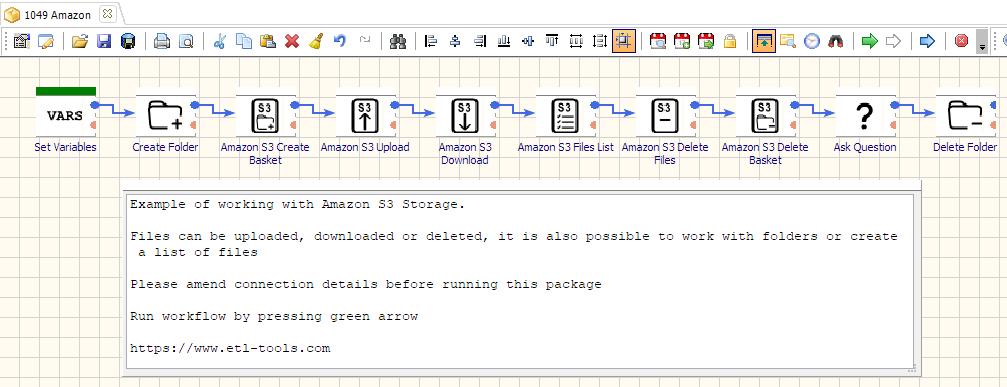Open folder with magnifier browse icon
The width and height of the screenshot is (1007, 387).
pos(787,42)
